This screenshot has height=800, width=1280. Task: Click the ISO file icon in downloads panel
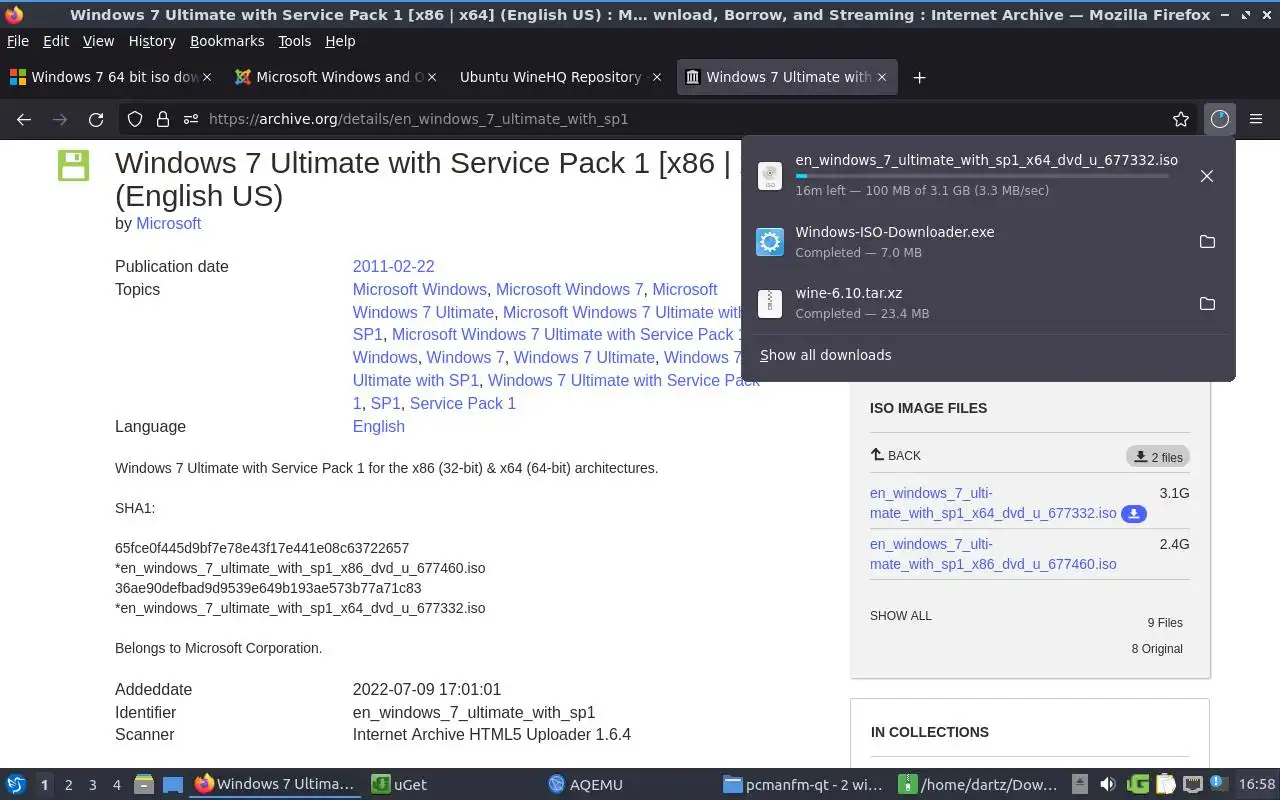[770, 177]
